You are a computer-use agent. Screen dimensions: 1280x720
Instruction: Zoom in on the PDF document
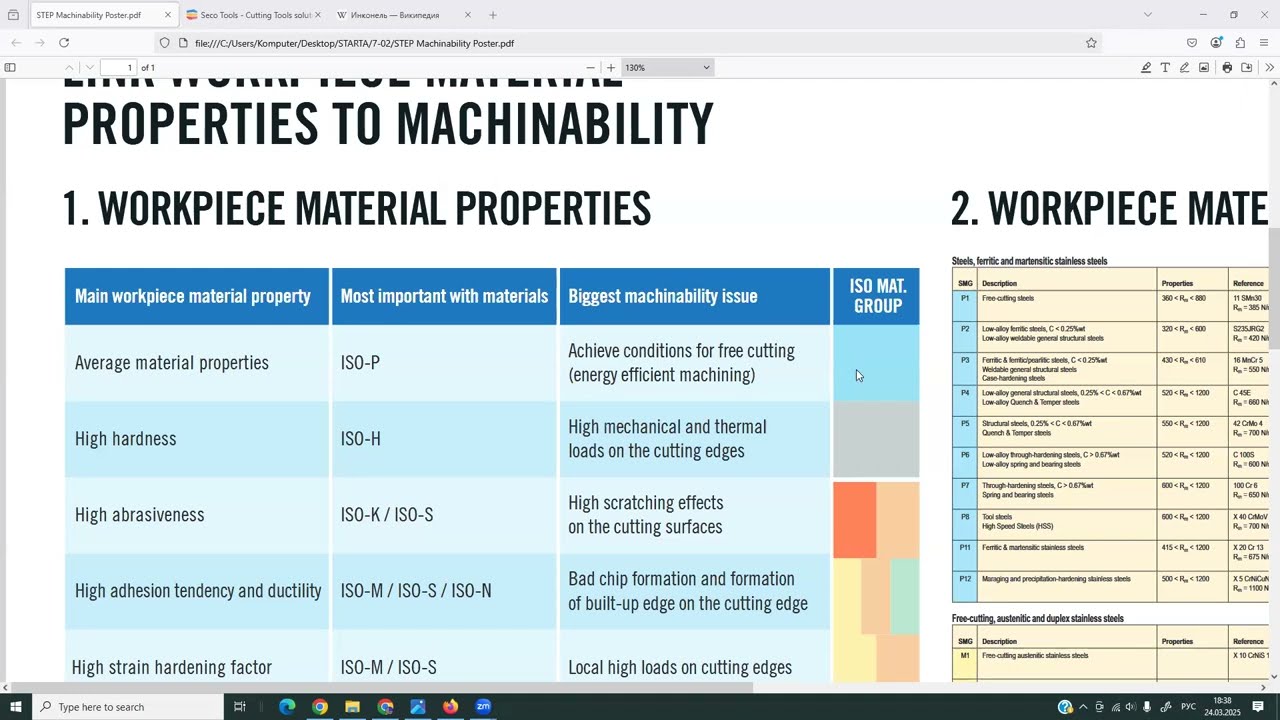point(611,68)
